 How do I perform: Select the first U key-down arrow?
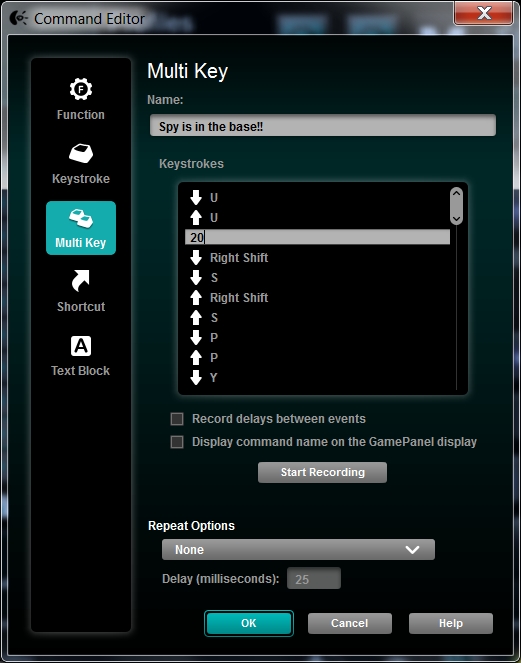coord(195,197)
